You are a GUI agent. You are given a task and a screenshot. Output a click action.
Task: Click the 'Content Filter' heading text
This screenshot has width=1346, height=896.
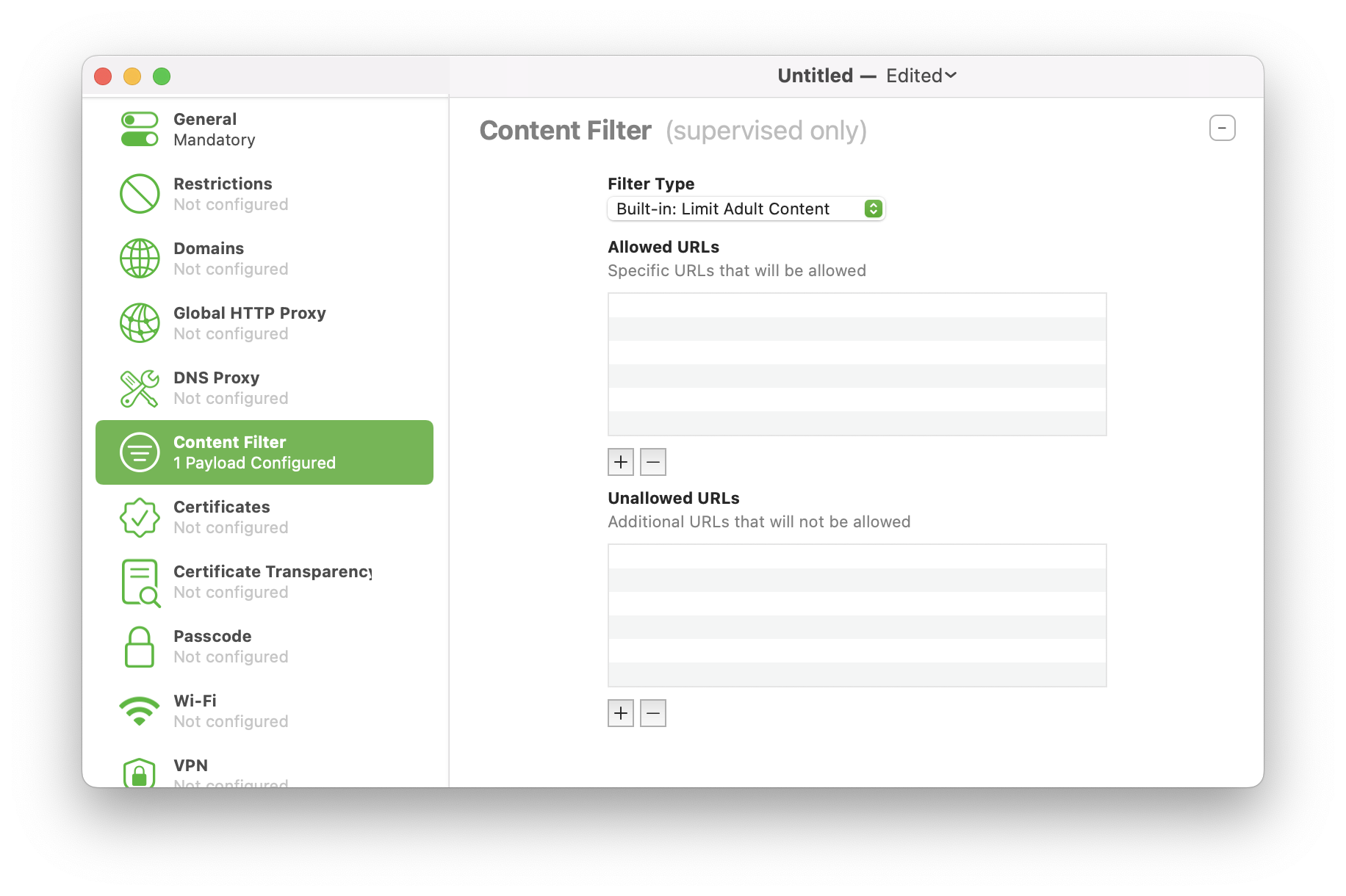pyautogui.click(x=565, y=131)
